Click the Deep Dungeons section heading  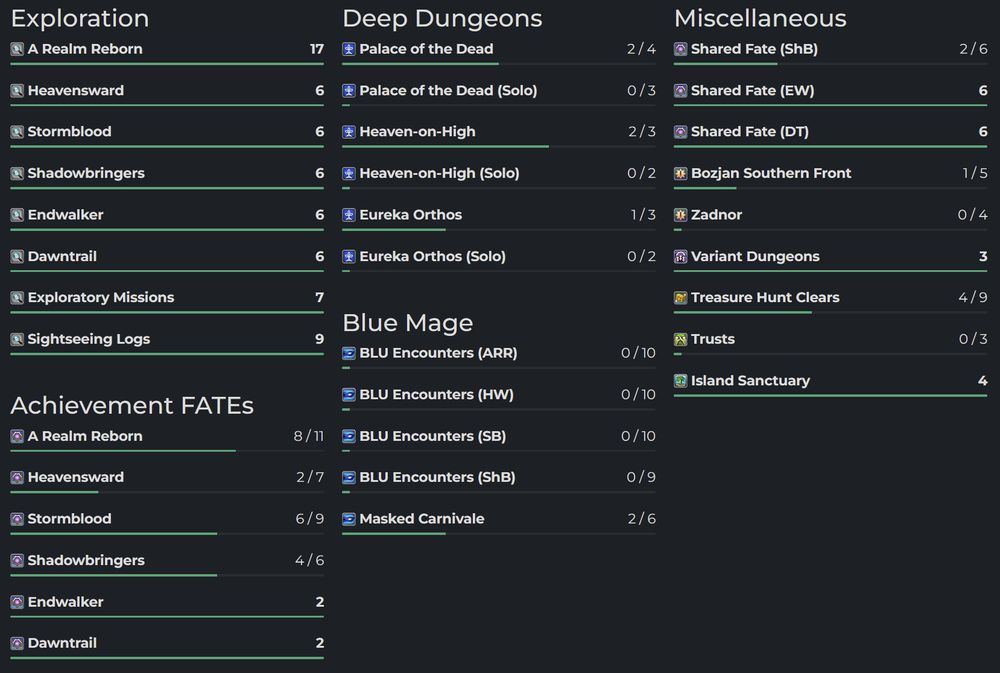[442, 18]
